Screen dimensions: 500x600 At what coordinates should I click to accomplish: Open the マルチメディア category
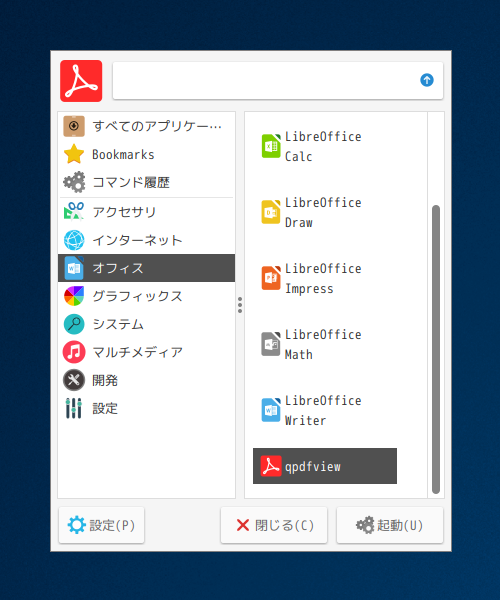click(x=146, y=352)
